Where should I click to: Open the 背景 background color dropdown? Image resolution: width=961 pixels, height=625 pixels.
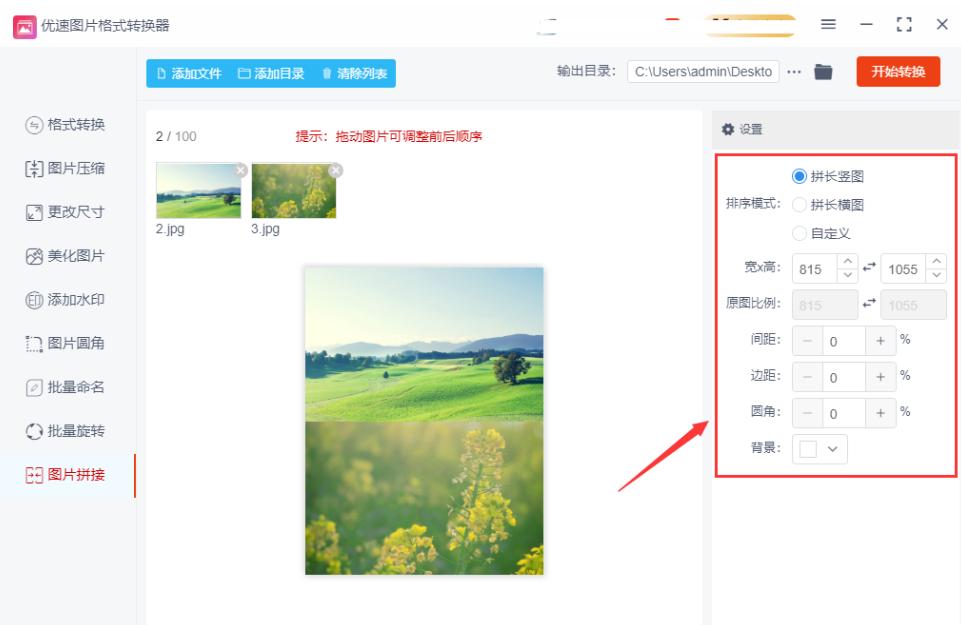832,449
